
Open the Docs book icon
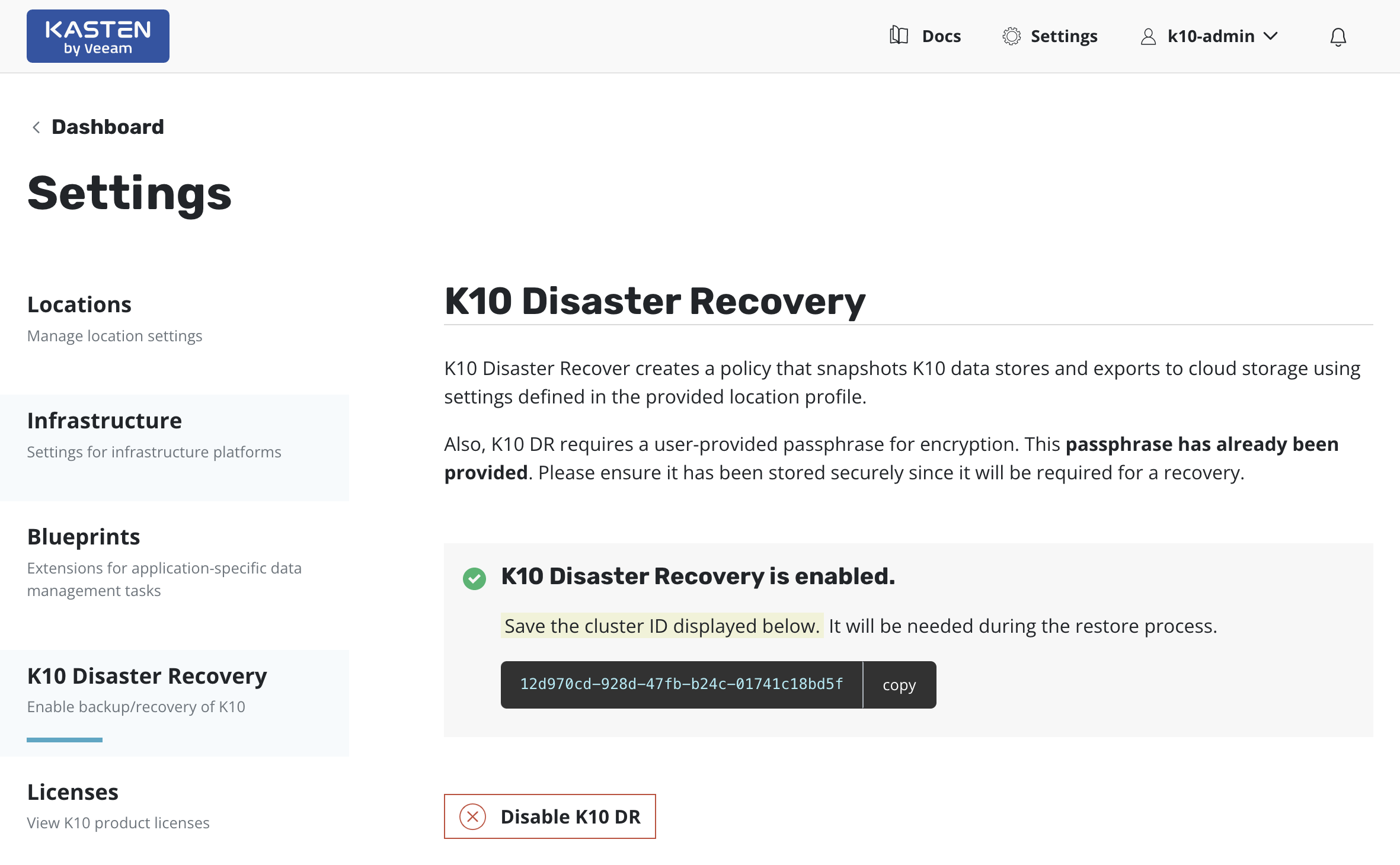899,36
